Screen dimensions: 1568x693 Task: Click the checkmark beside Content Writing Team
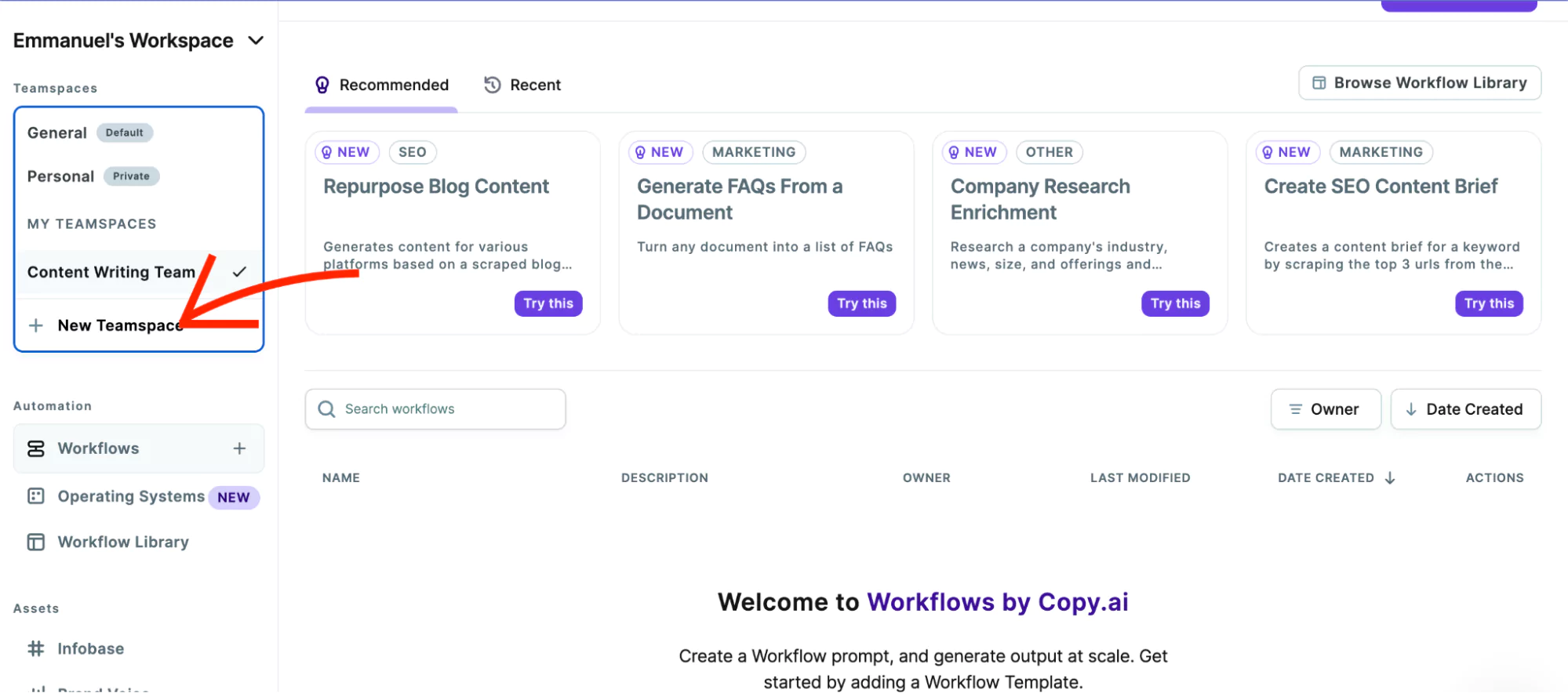point(239,272)
